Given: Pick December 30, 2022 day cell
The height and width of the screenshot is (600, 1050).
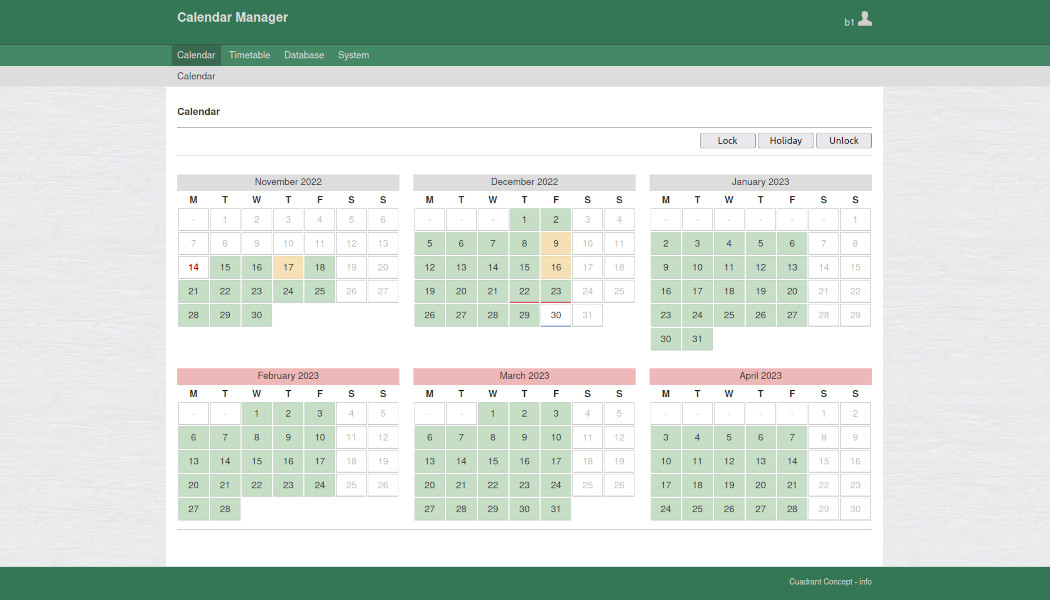Looking at the screenshot, I should coord(556,315).
